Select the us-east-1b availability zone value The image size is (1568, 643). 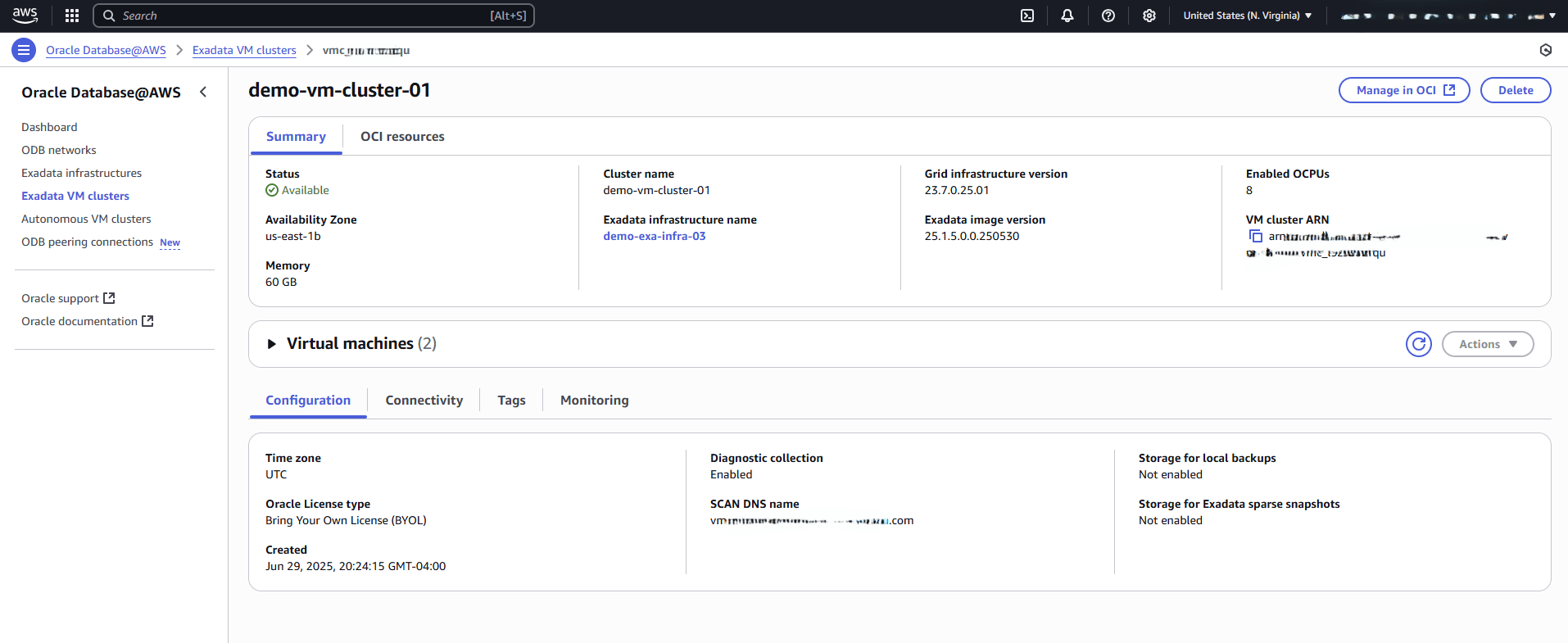tap(293, 236)
